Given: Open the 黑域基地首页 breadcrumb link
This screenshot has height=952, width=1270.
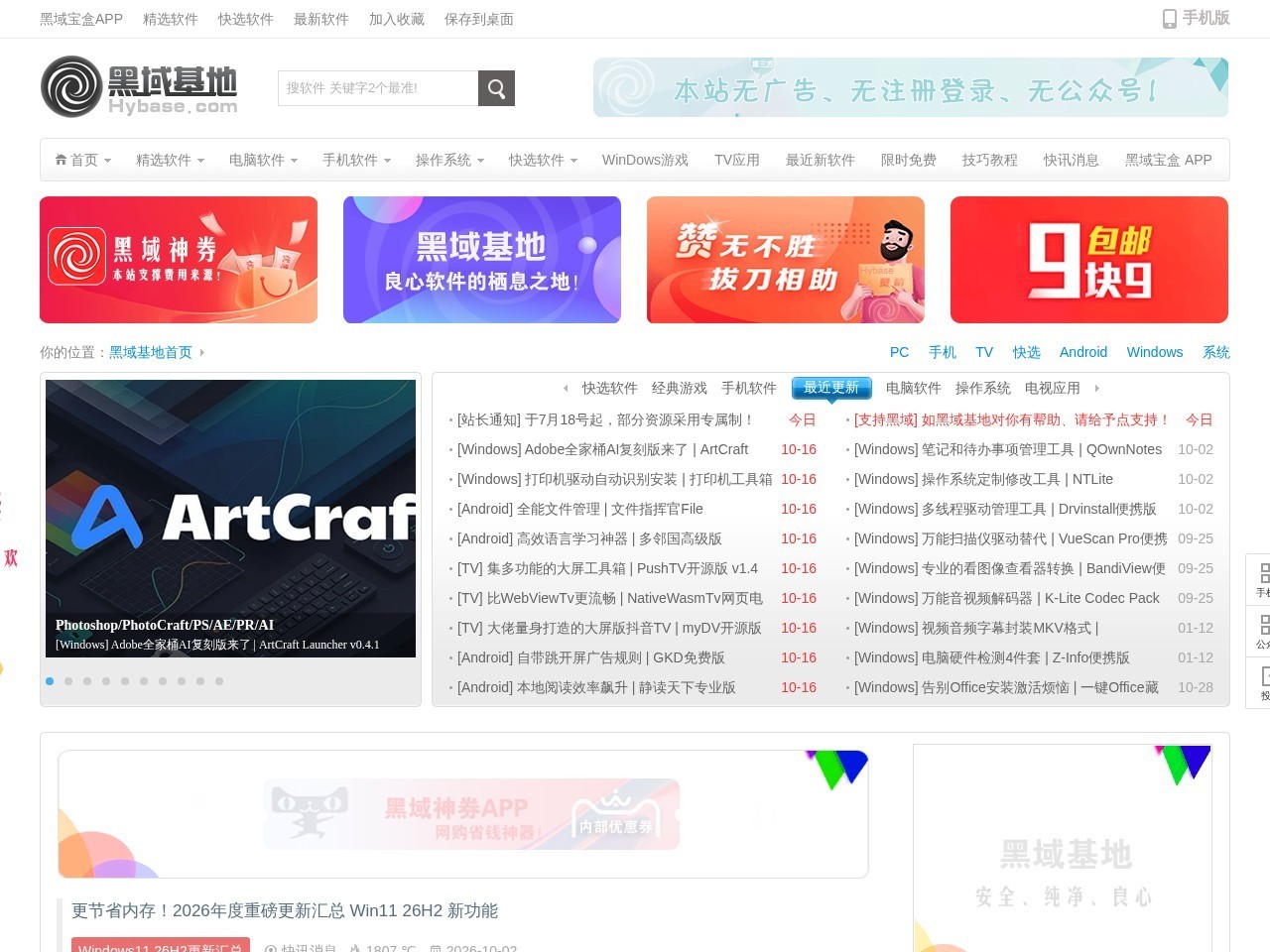Looking at the screenshot, I should coord(151,352).
